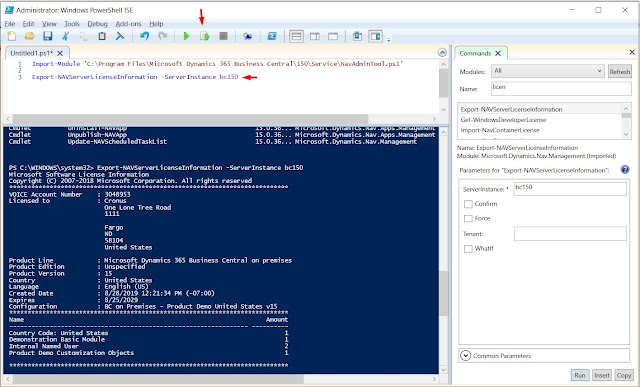Click the Unpublish-NAVApp console entry
The height and width of the screenshot is (387, 640).
click(x=97, y=135)
